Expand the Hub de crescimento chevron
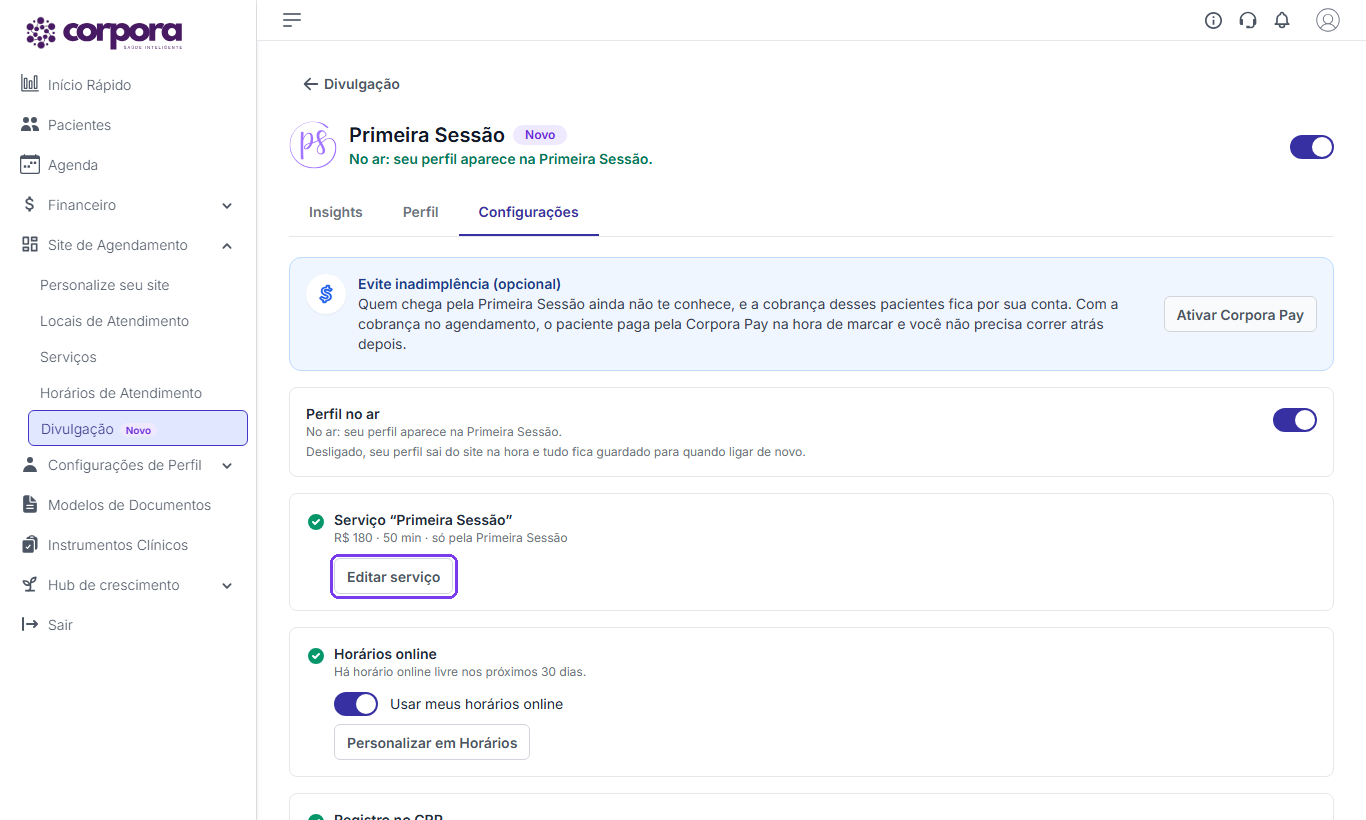 [227, 586]
